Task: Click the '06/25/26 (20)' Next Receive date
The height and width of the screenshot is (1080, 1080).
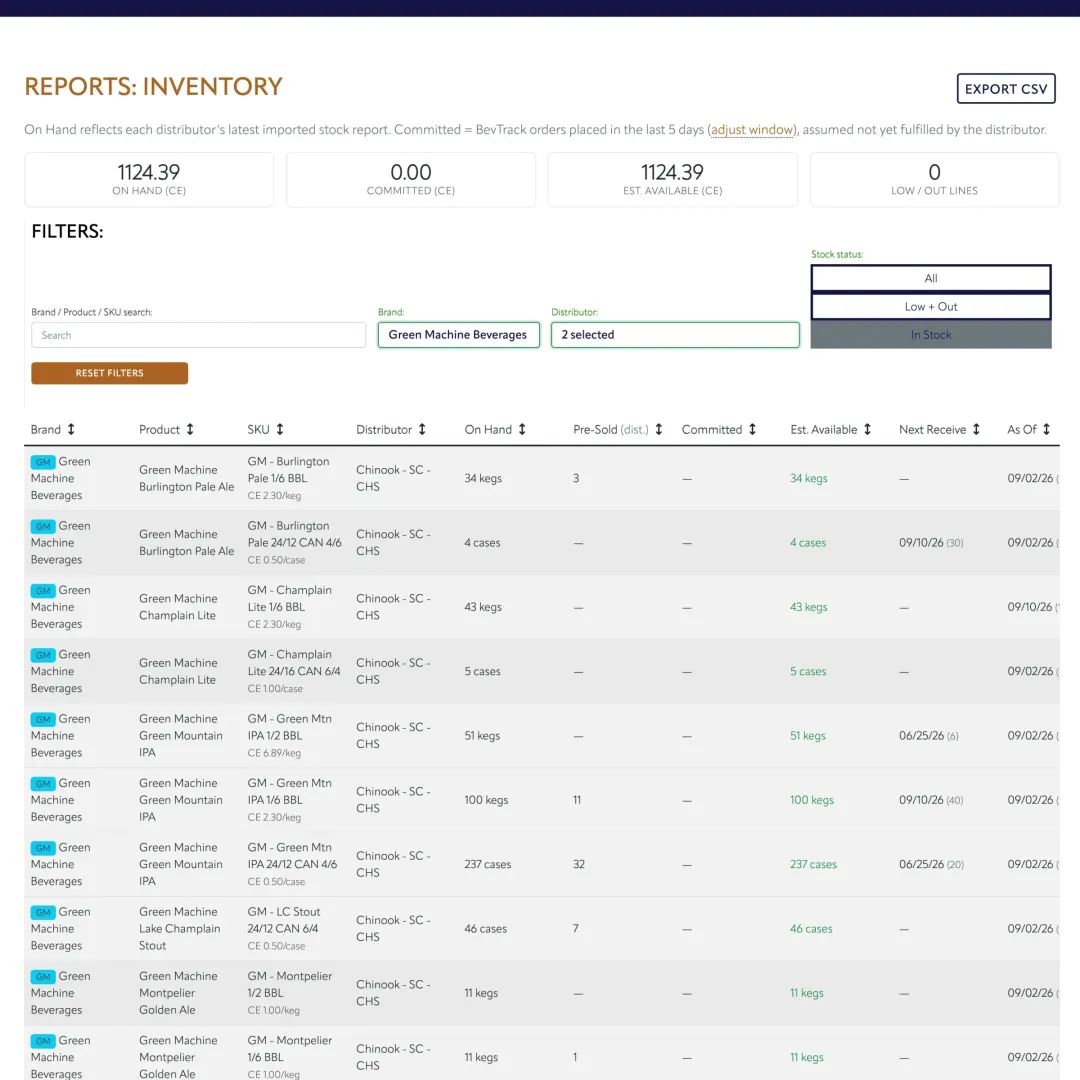Action: 931,864
